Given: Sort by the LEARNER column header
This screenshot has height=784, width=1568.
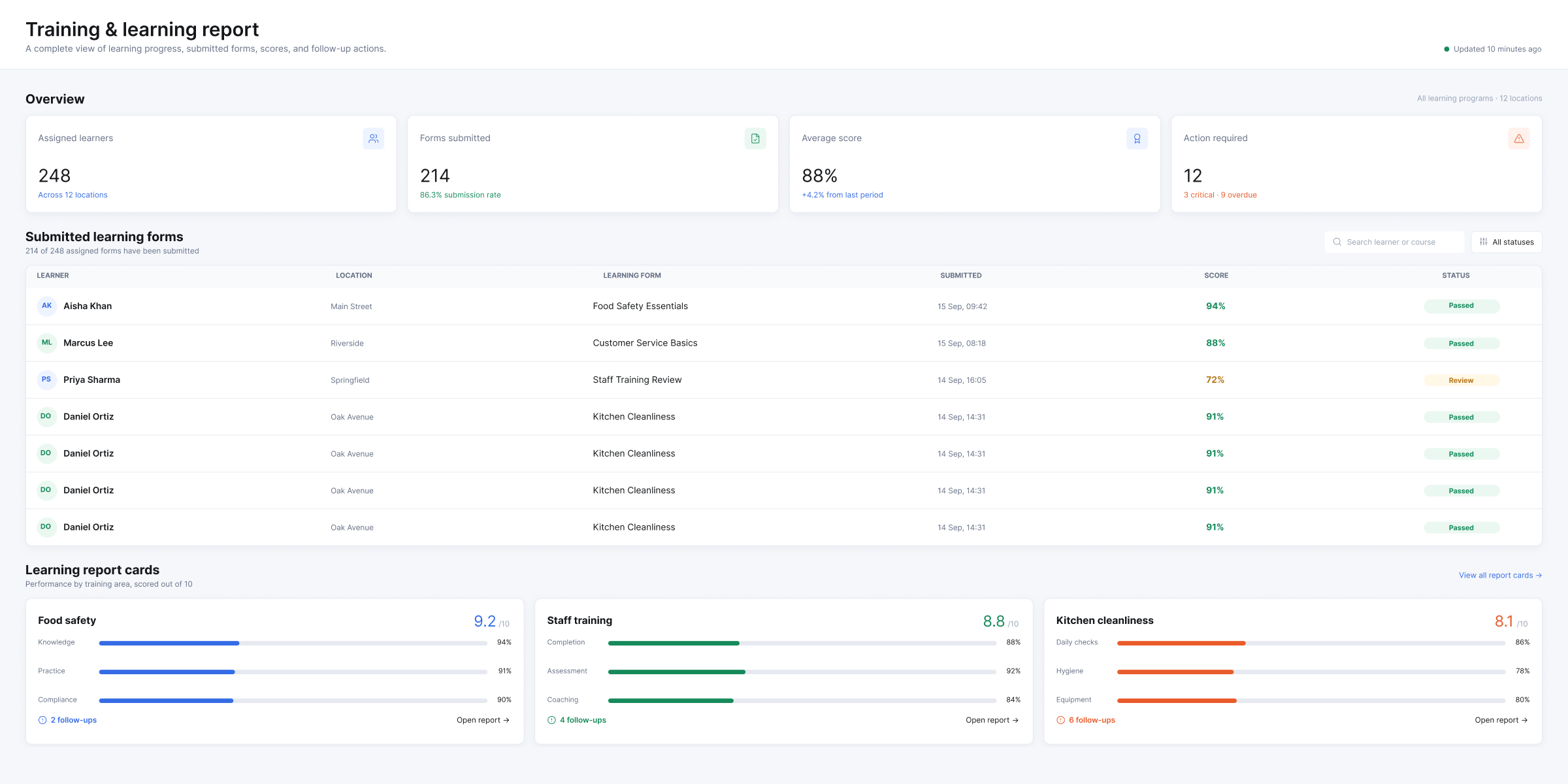Looking at the screenshot, I should (52, 276).
